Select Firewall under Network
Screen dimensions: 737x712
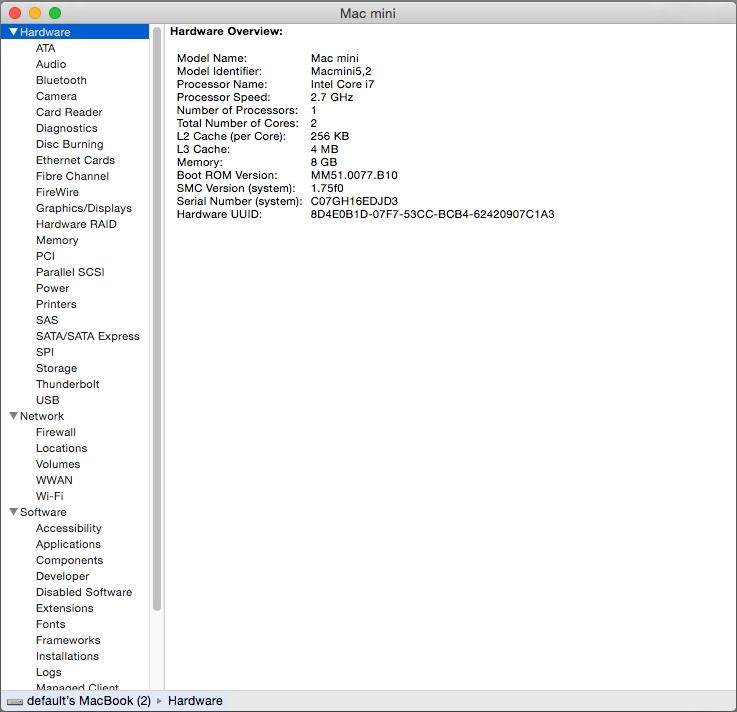pos(55,432)
